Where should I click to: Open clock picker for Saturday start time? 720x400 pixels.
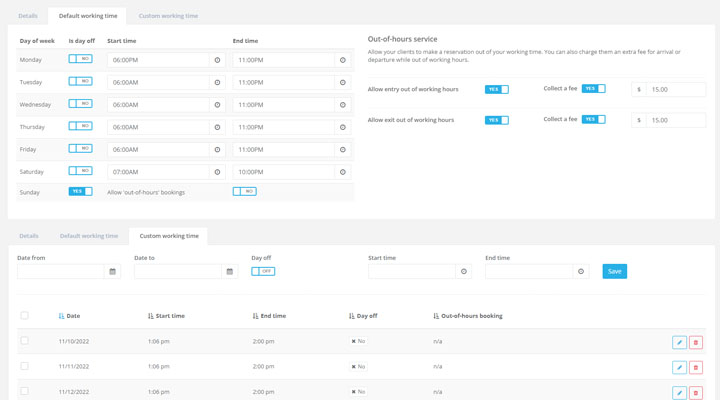[x=217, y=172]
